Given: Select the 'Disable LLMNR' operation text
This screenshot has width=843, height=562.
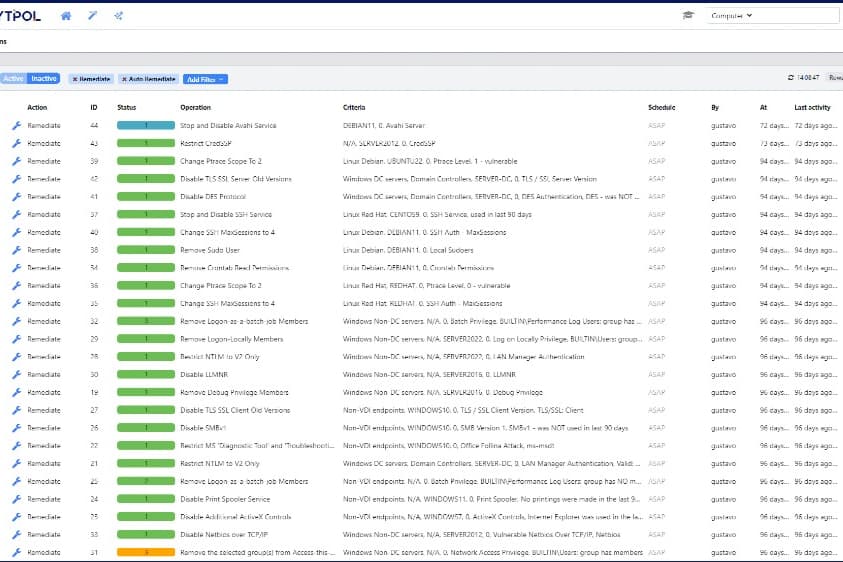Looking at the screenshot, I should (204, 374).
